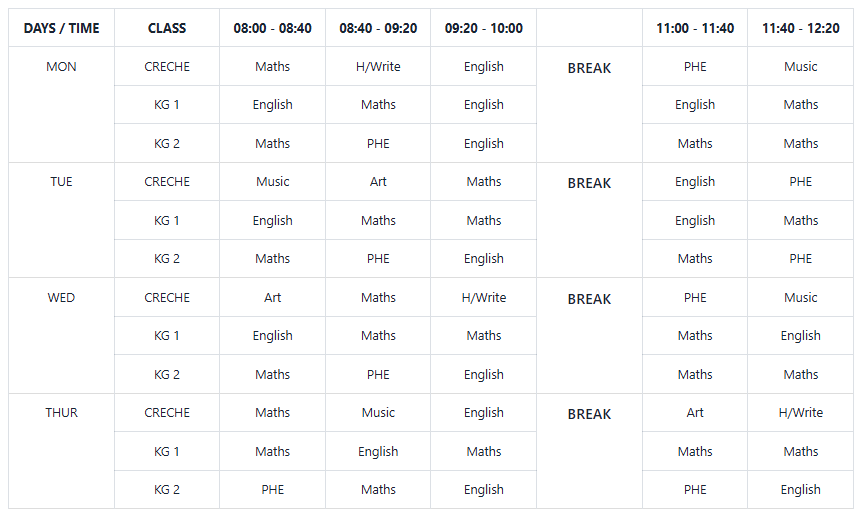Click Tuesday CRECHE's Art lesson
Viewport: 864px width, 519px height.
point(378,182)
